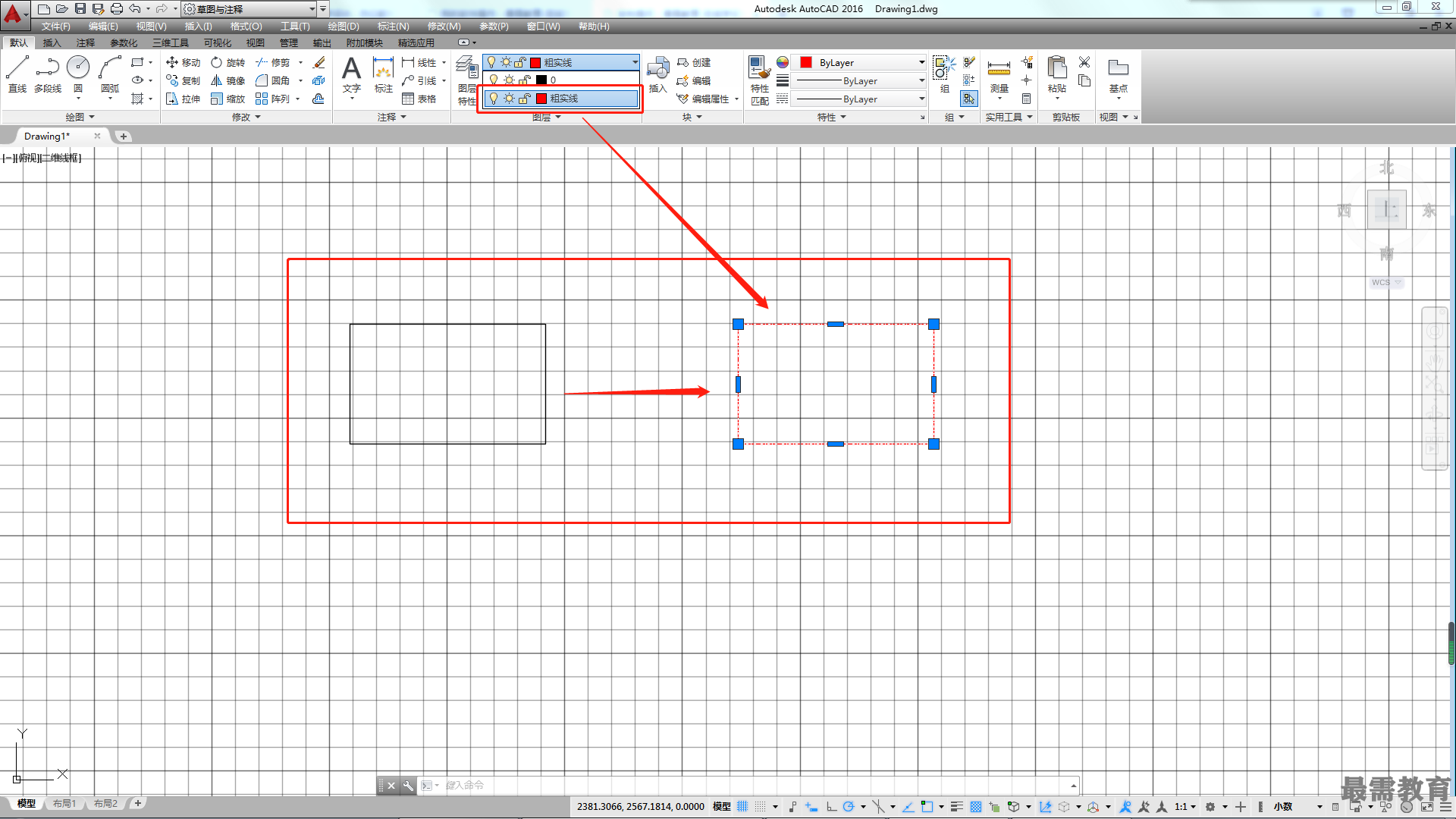Toggle ortho mode in status bar

[x=831, y=806]
